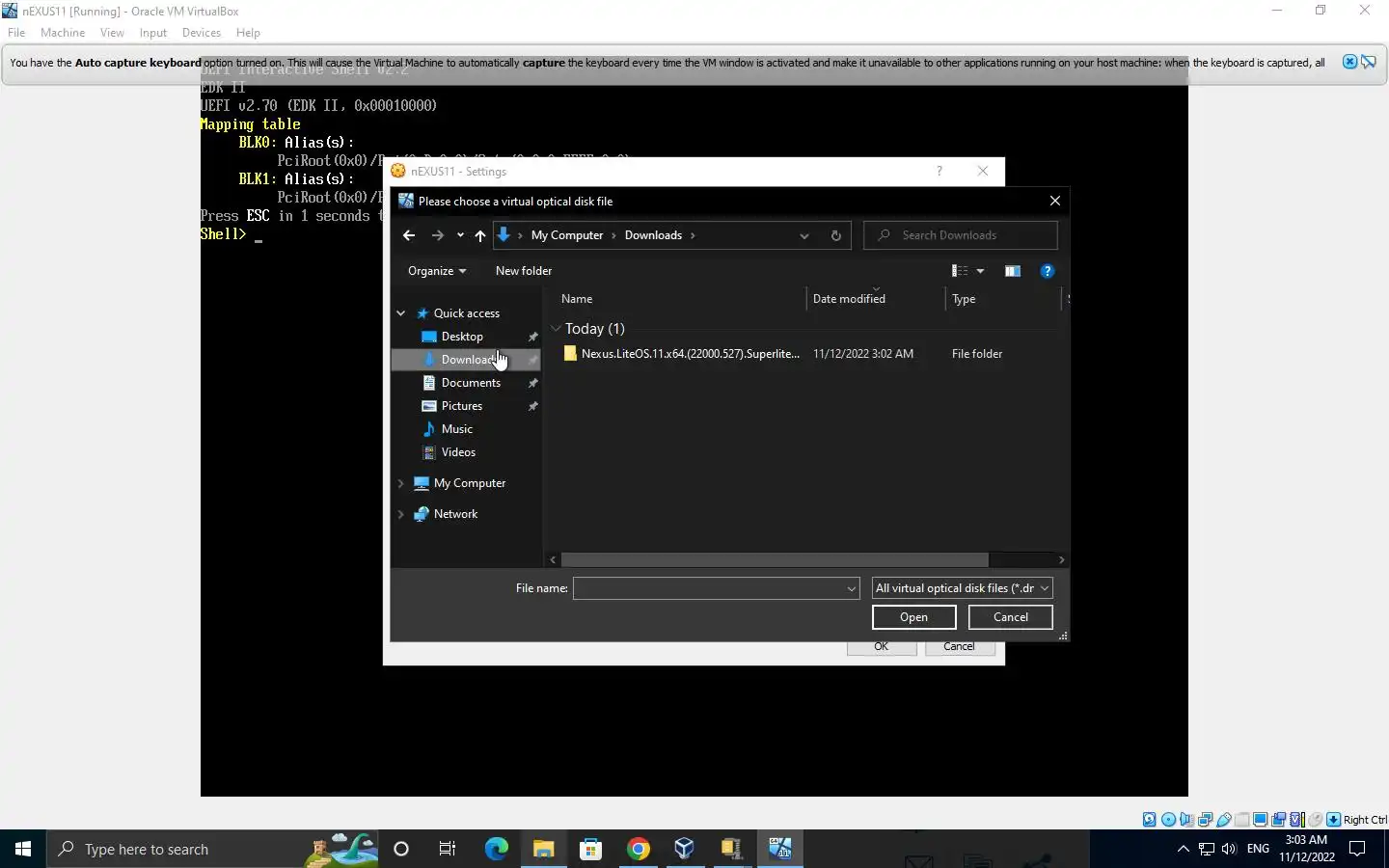
Task: Collapse the Today (1) group
Action: point(556,329)
